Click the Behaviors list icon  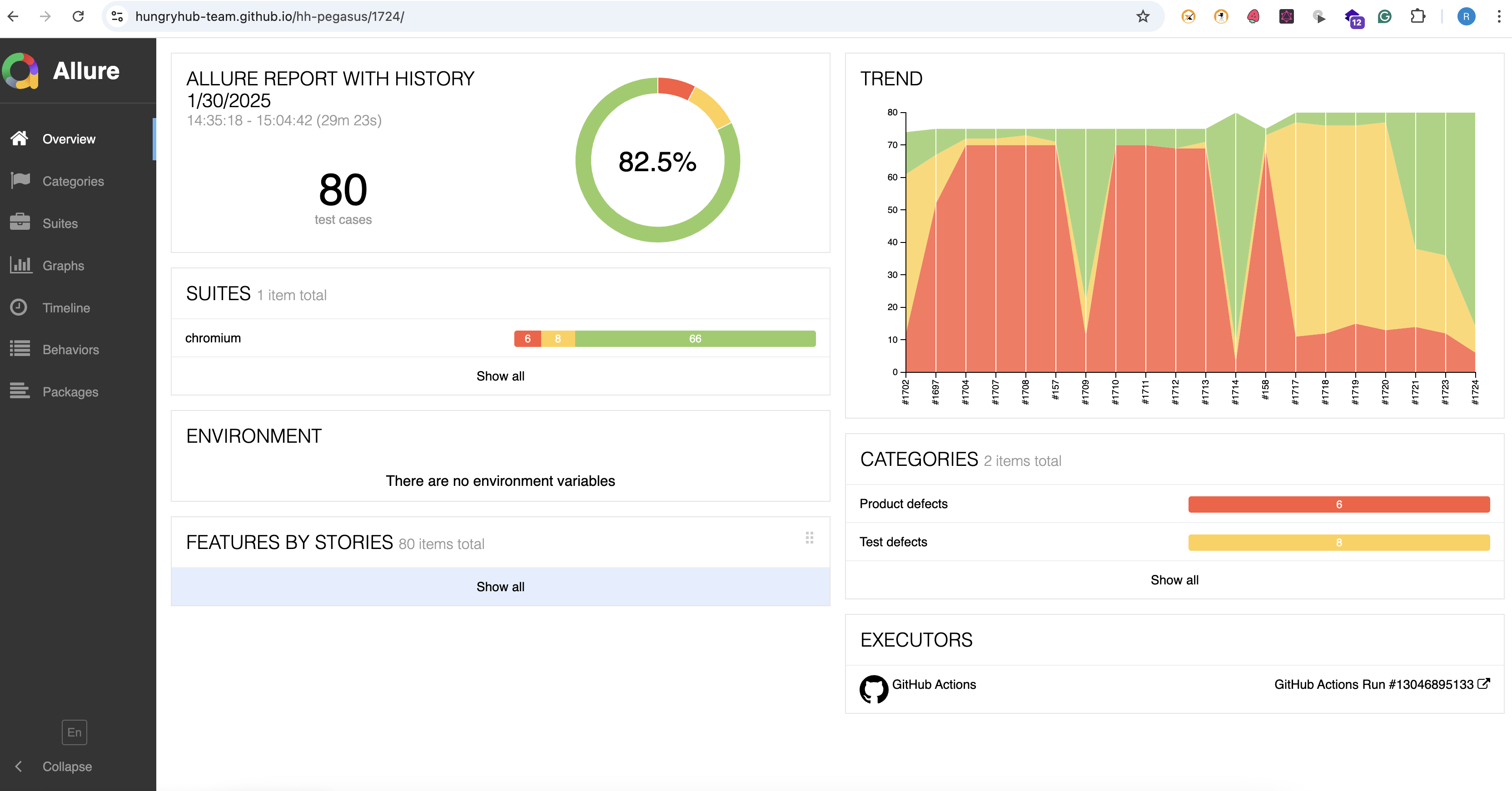click(20, 349)
